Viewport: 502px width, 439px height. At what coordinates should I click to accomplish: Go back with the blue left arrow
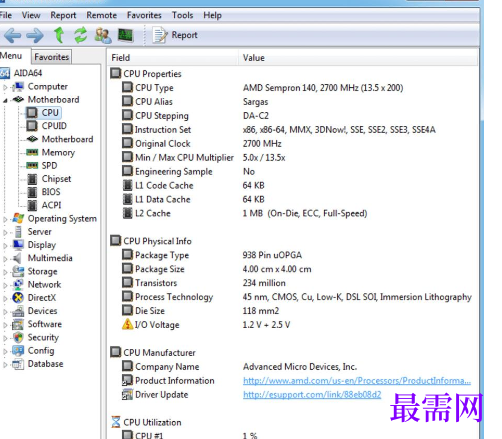click(13, 35)
